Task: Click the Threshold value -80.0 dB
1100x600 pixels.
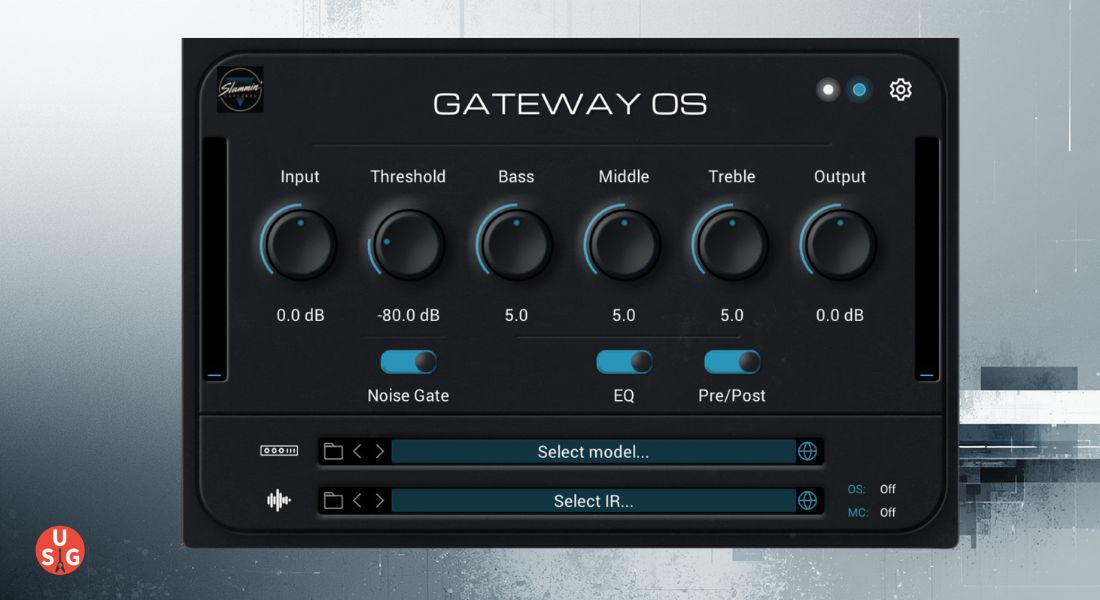Action: click(408, 315)
